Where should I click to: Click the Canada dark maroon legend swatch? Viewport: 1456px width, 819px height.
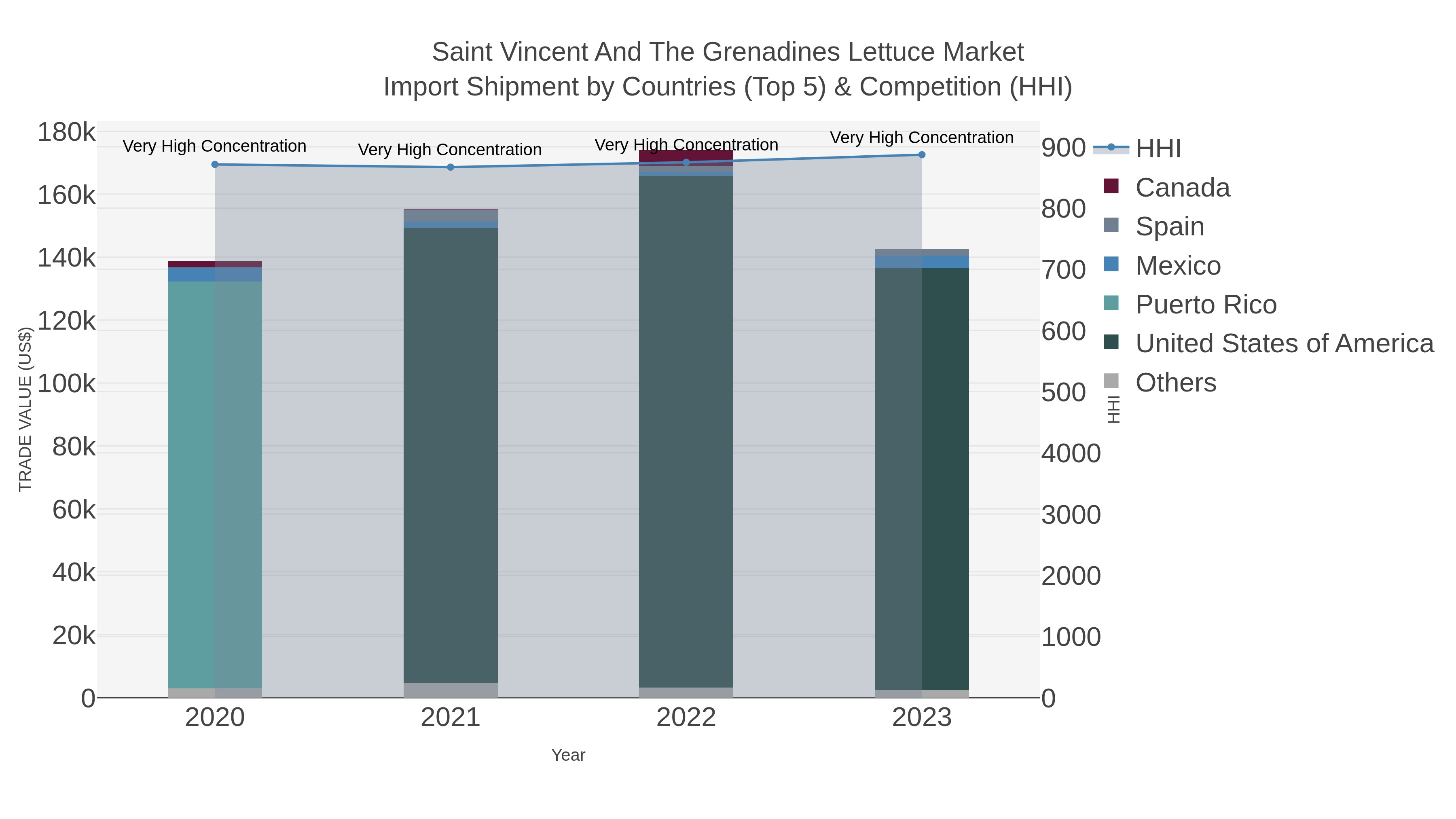[x=1111, y=186]
